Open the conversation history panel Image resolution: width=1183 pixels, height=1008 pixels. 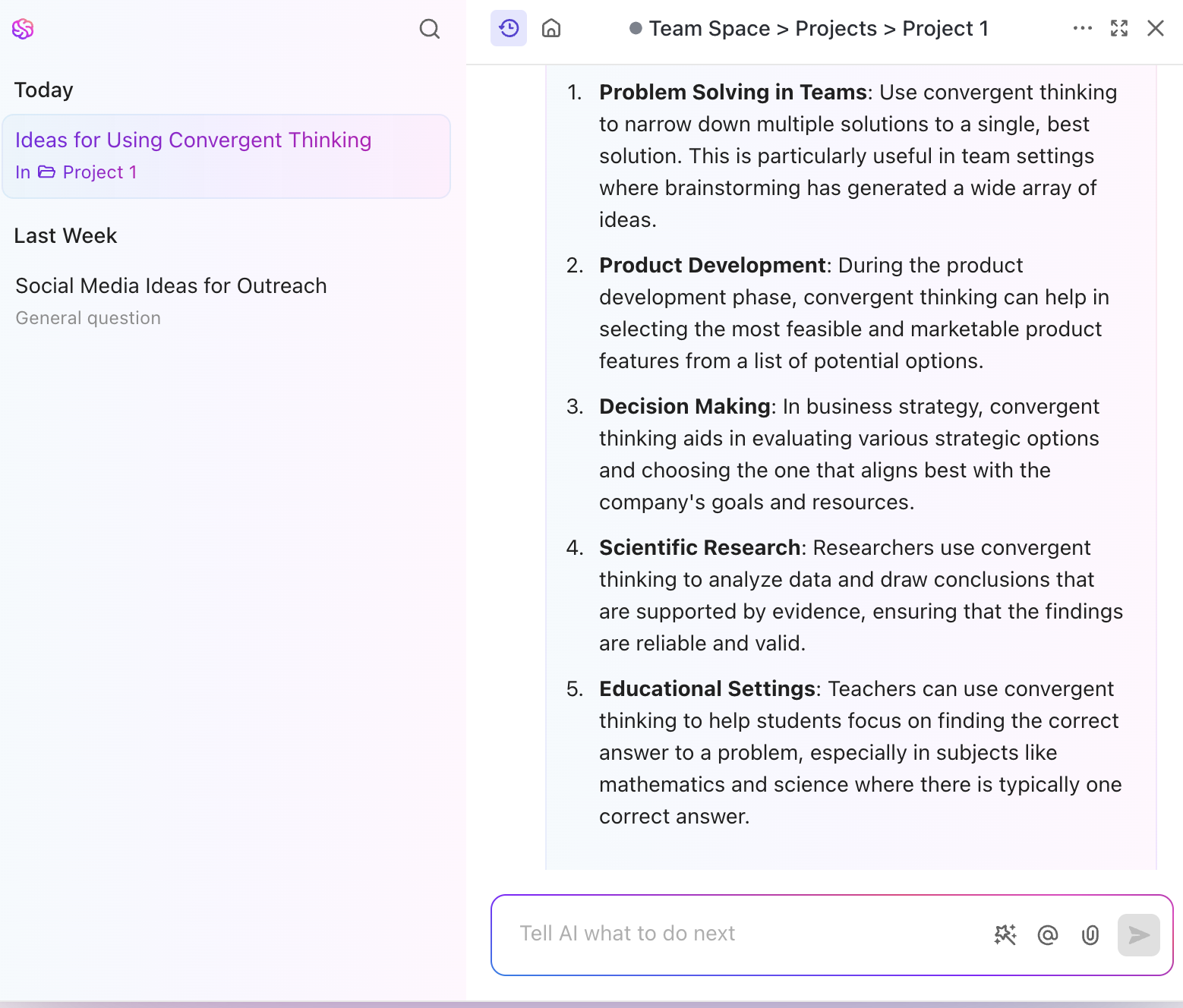point(508,28)
